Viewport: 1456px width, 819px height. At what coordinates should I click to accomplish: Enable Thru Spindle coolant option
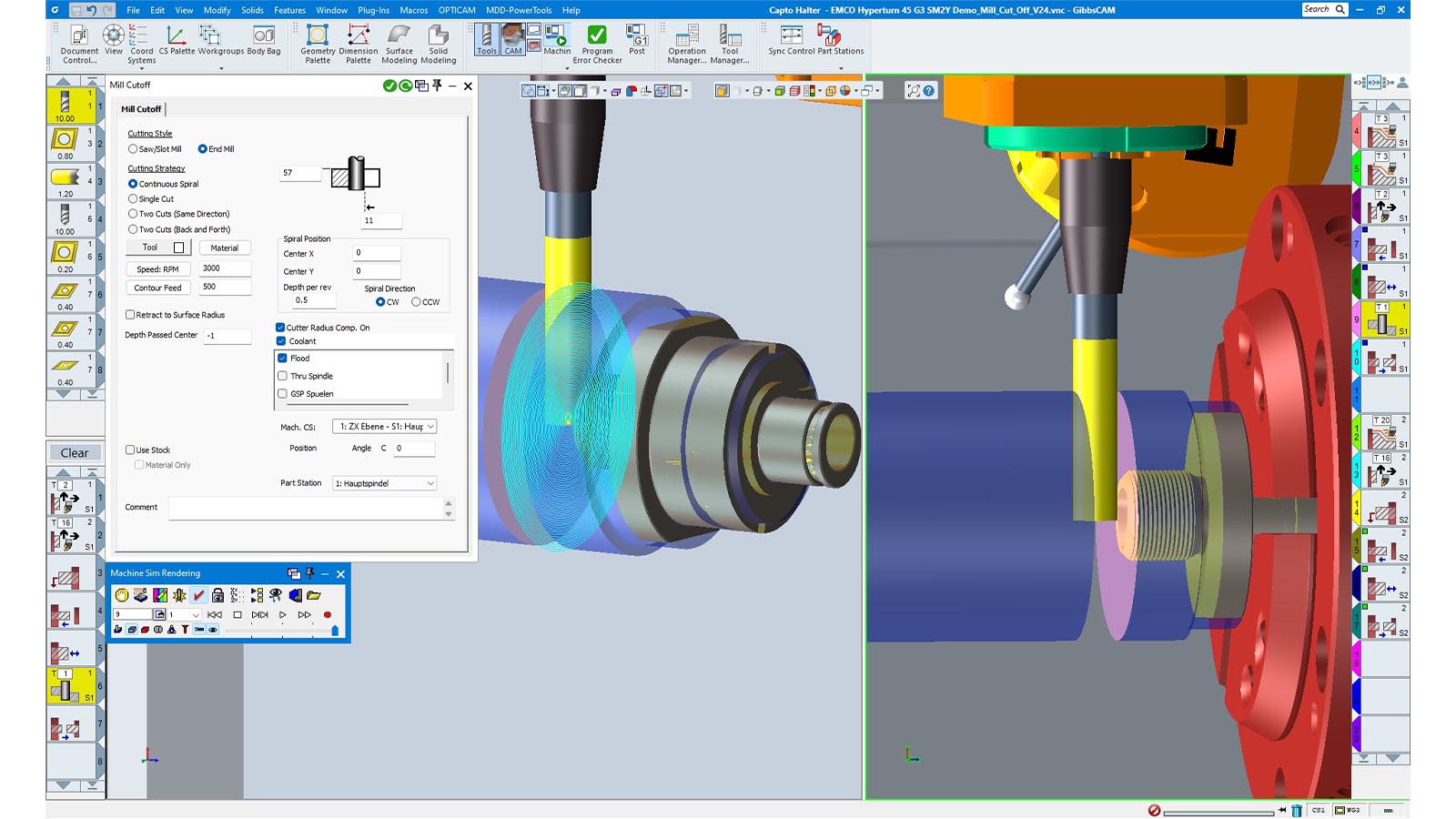pyautogui.click(x=282, y=376)
